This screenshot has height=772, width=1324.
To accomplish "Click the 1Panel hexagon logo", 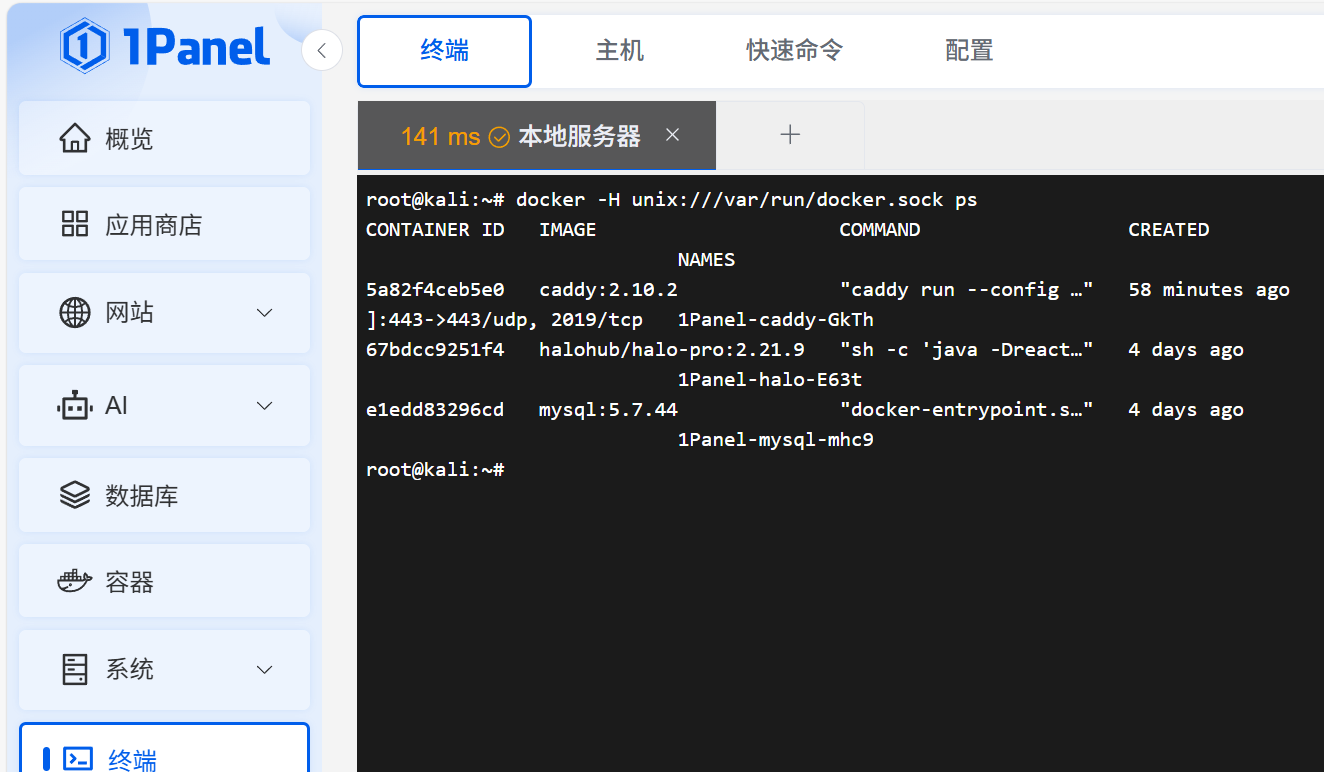I will (x=84, y=46).
